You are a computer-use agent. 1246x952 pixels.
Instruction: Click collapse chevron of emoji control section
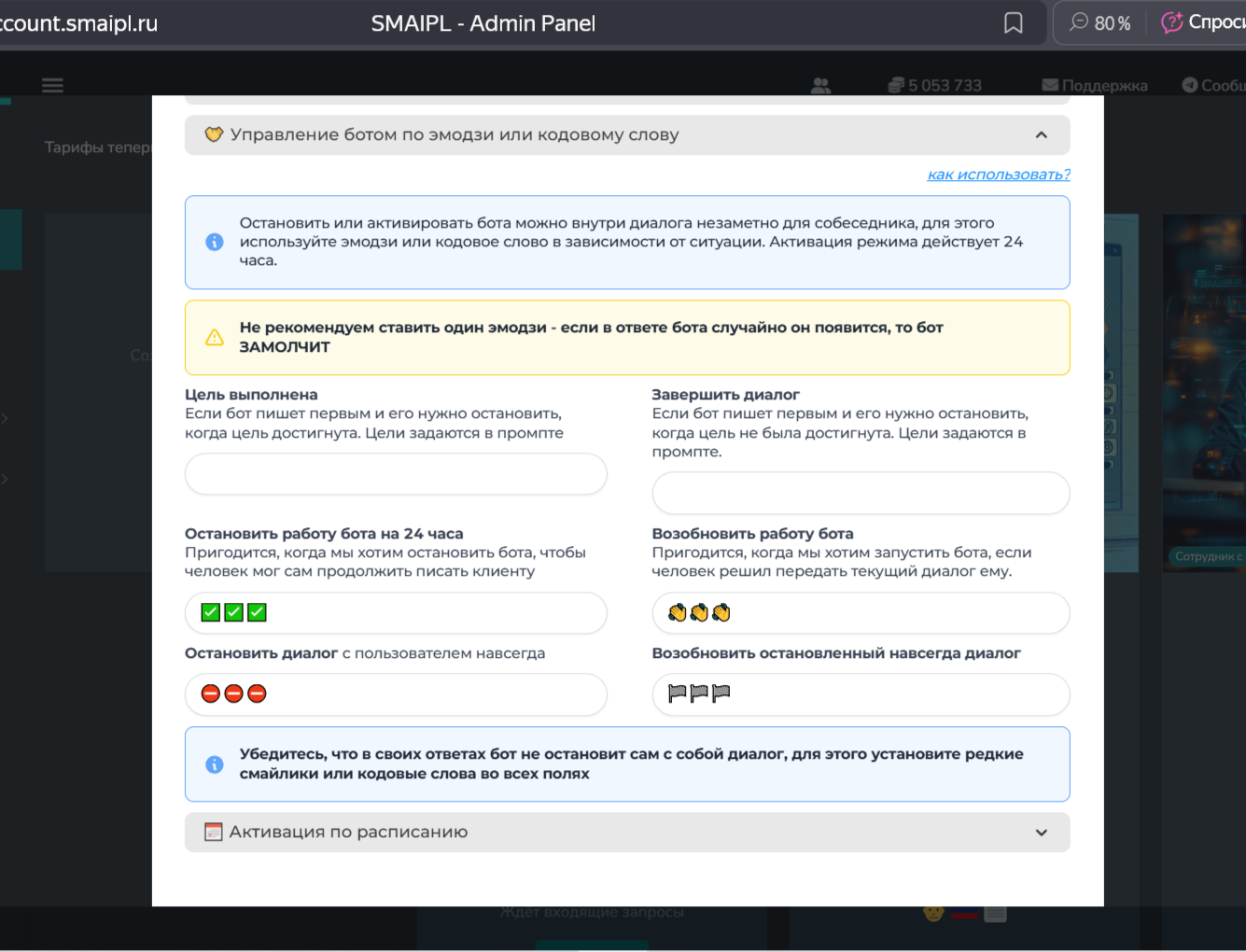[1041, 135]
